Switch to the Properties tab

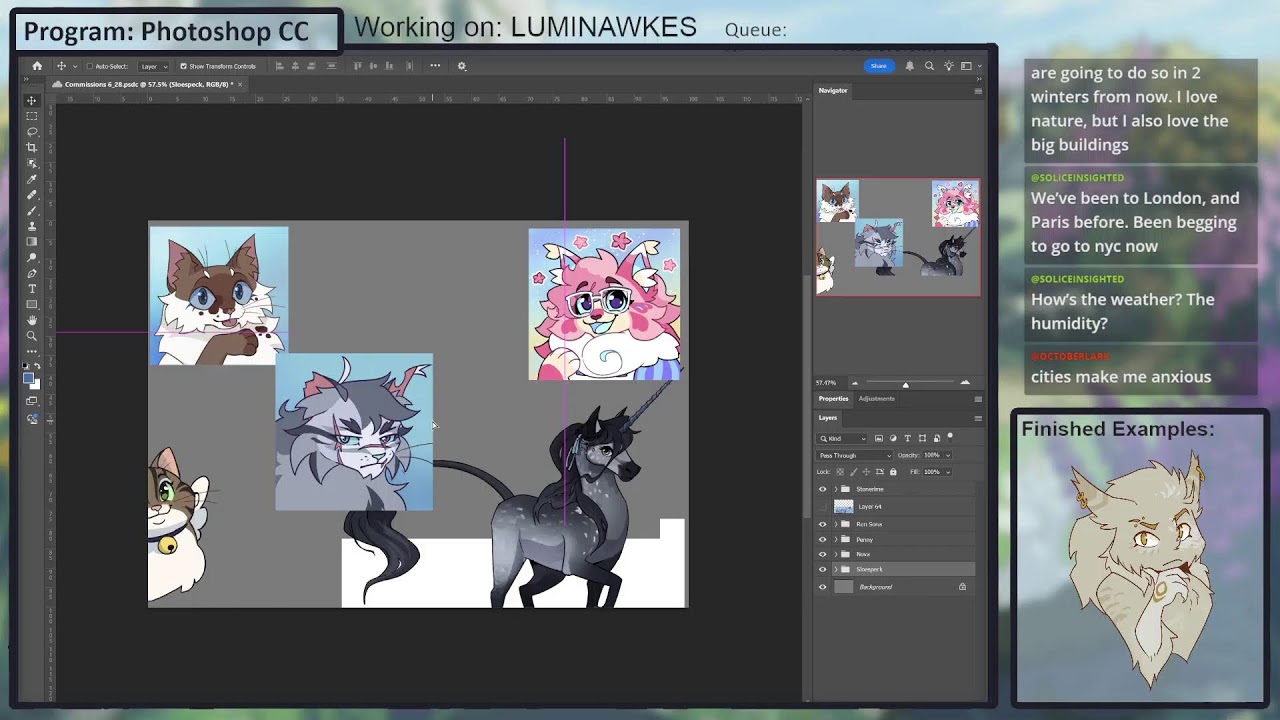(833, 399)
